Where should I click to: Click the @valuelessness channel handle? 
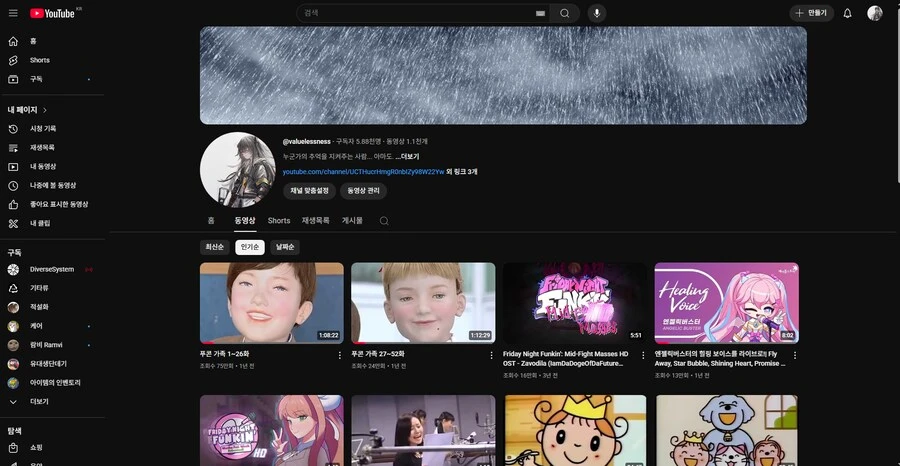307,142
